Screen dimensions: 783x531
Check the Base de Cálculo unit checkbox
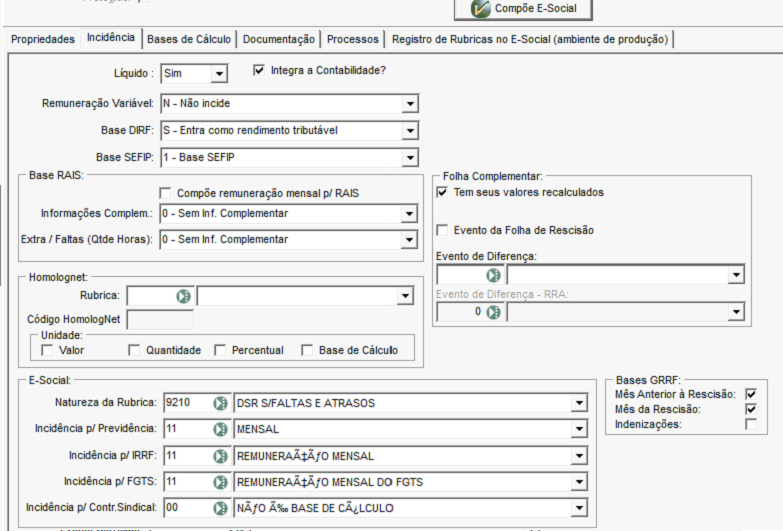pyautogui.click(x=307, y=350)
